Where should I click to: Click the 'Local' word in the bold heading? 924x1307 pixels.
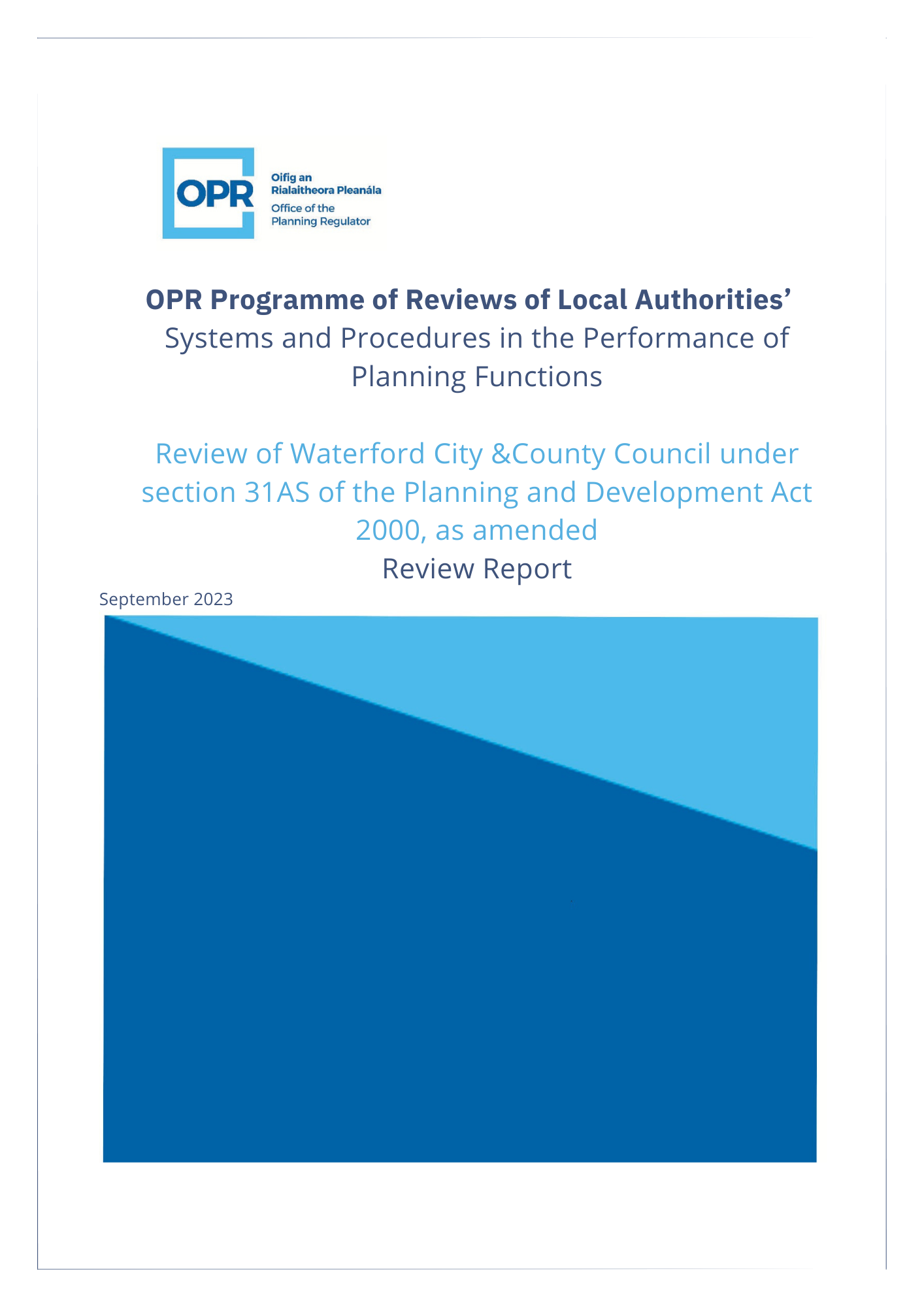pyautogui.click(x=591, y=300)
